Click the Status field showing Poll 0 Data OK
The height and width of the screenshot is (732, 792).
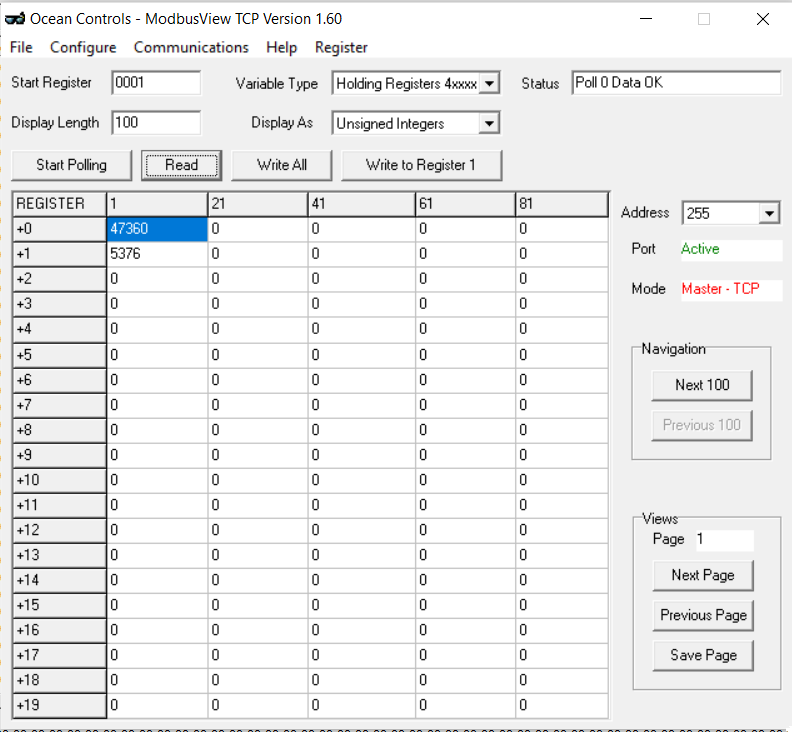point(676,83)
